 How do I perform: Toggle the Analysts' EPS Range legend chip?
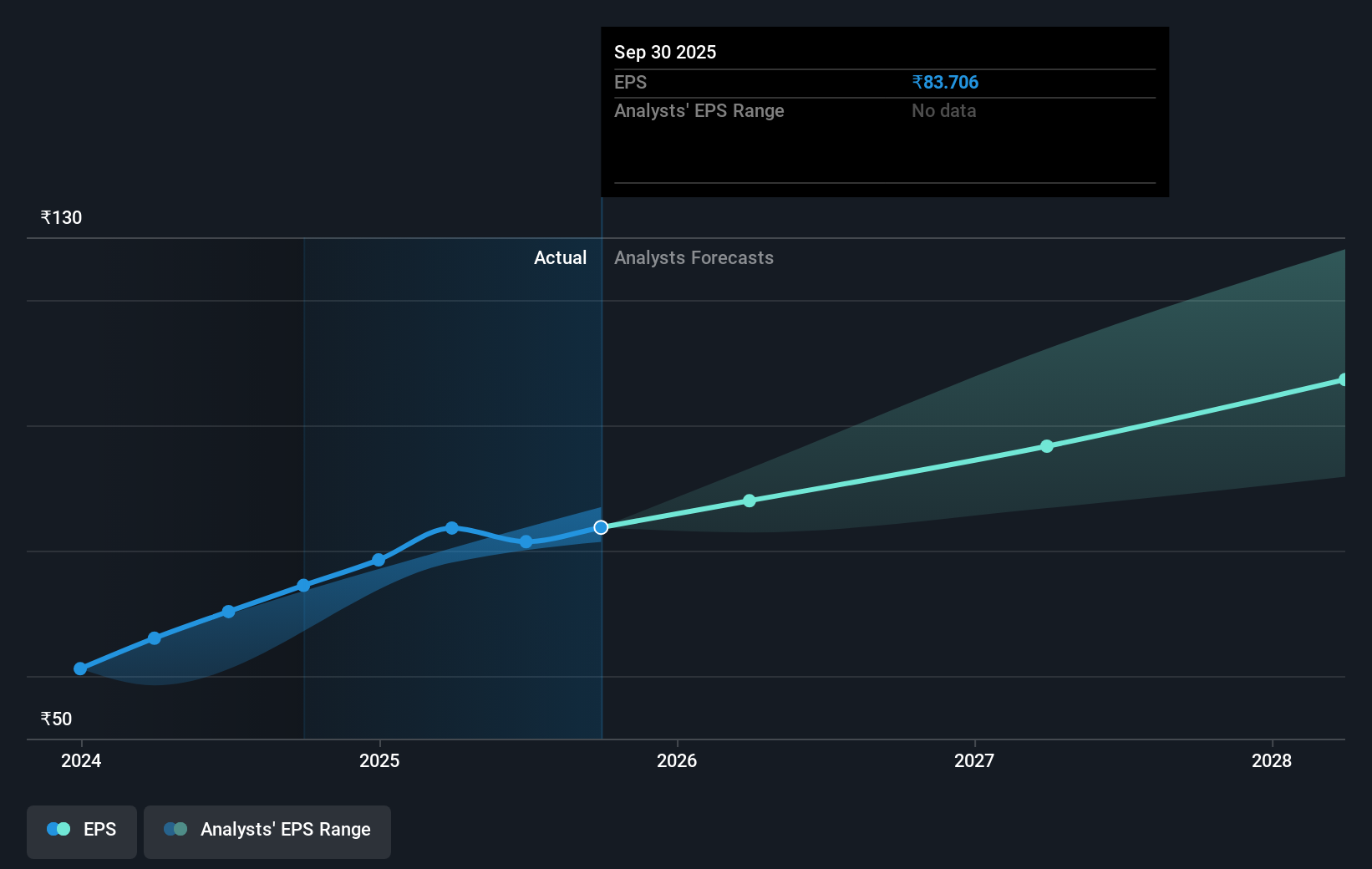coord(267,831)
